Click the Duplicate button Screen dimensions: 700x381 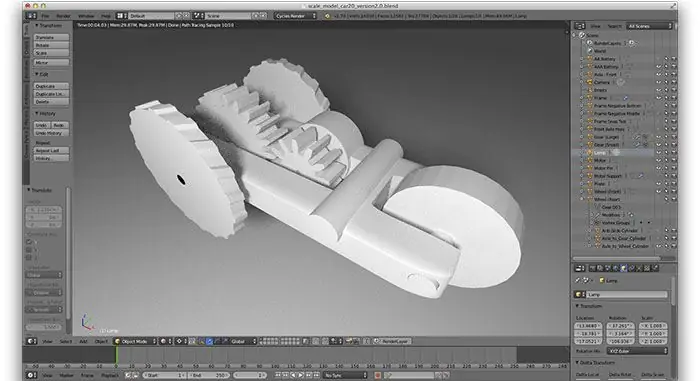click(x=51, y=86)
